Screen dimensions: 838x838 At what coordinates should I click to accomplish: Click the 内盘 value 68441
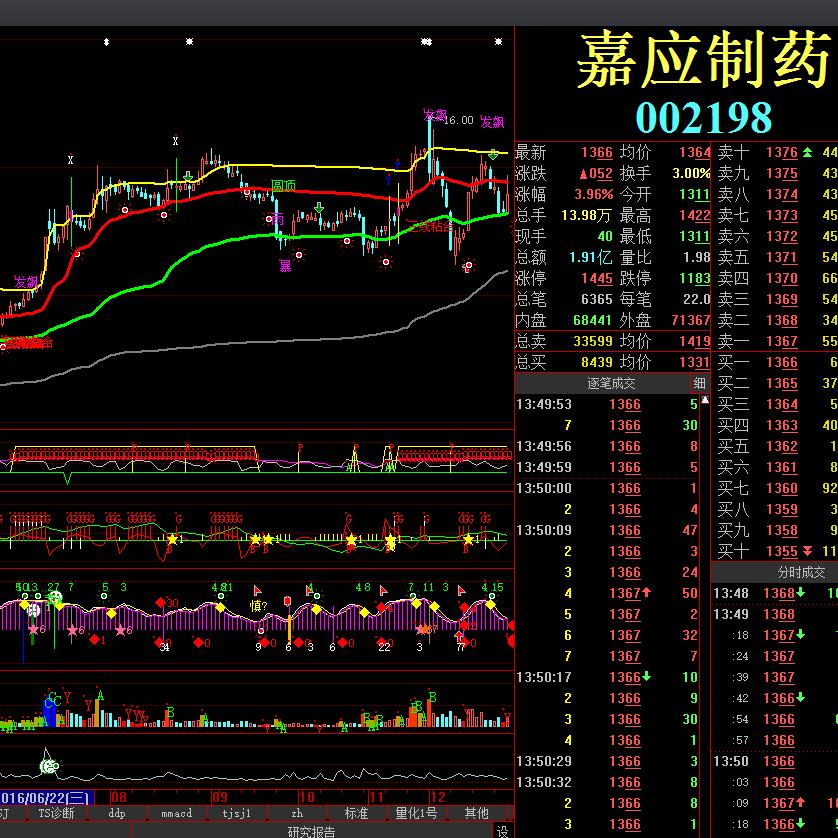pos(592,321)
